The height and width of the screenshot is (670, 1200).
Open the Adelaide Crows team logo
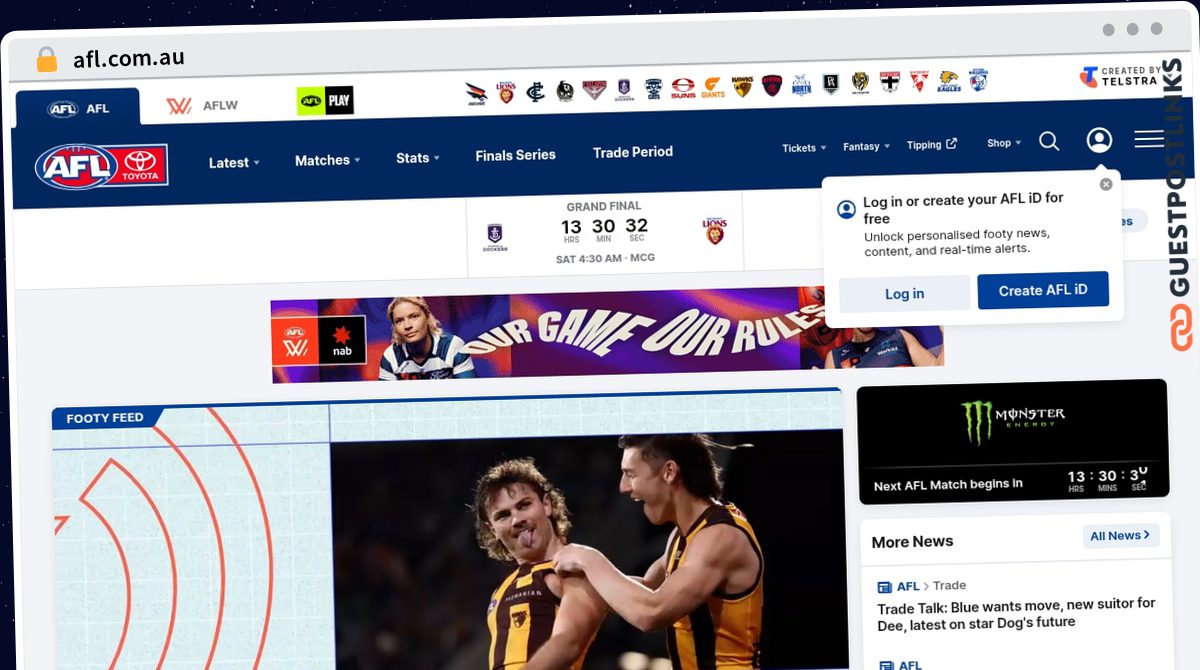[476, 92]
